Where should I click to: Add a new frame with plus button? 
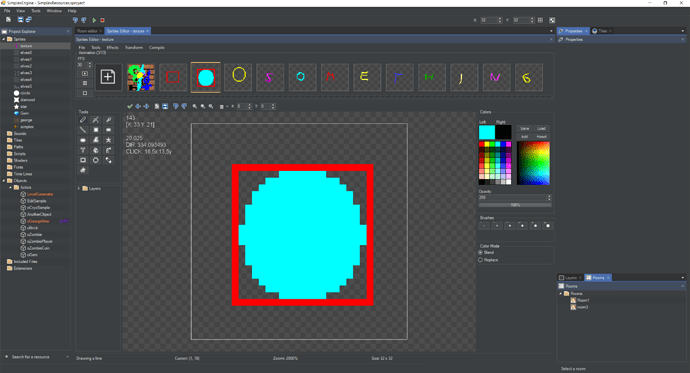(108, 77)
